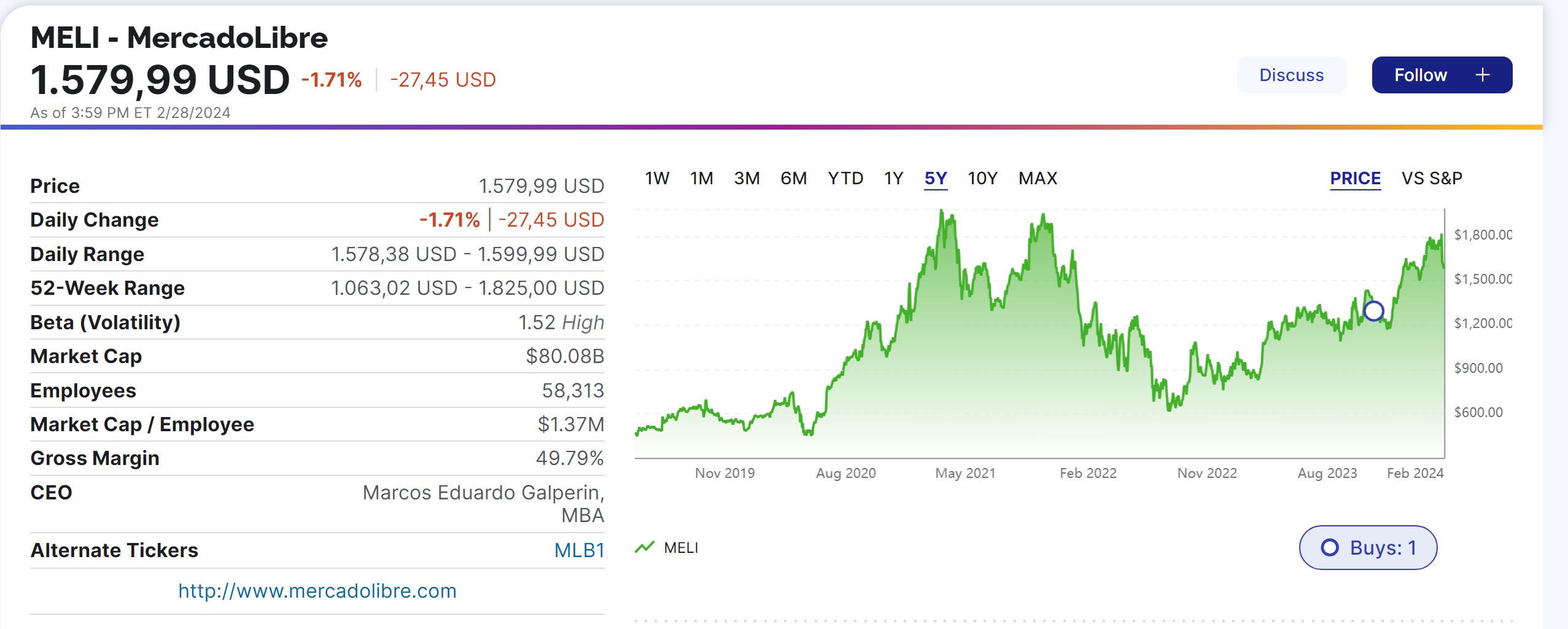The height and width of the screenshot is (629, 1568).
Task: Click the Feb 2024 axis label
Action: 1415,473
